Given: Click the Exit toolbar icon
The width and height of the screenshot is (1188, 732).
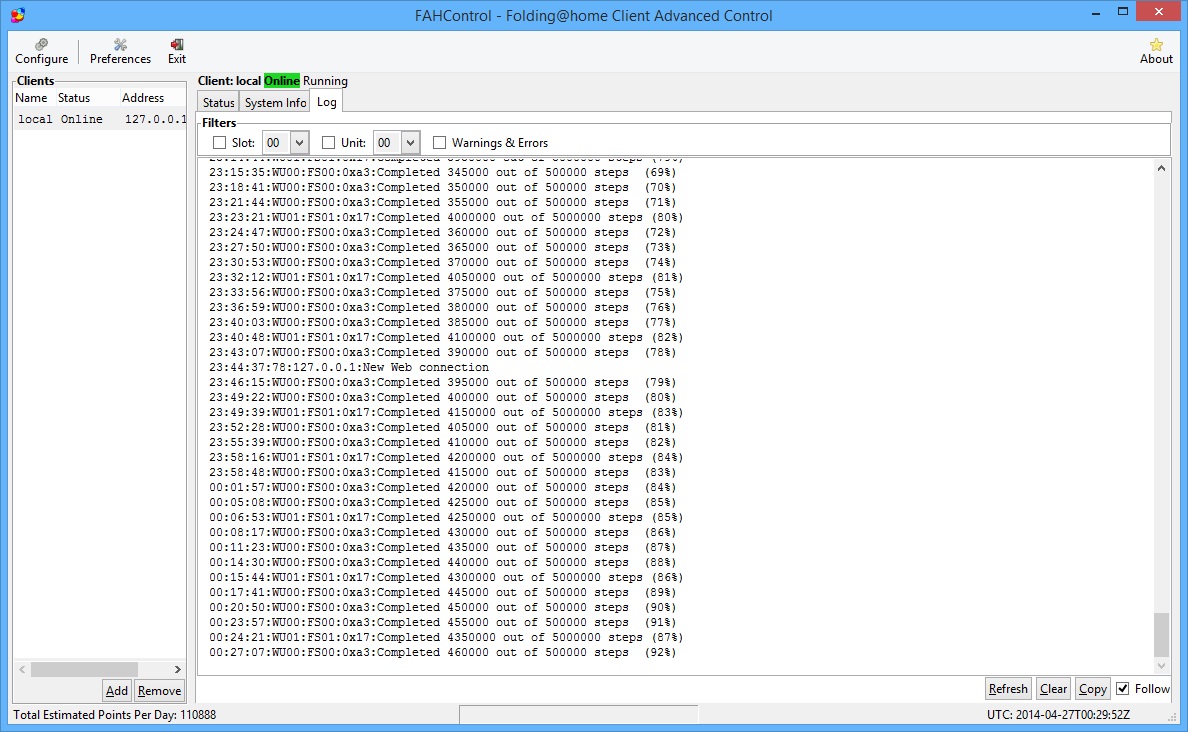Looking at the screenshot, I should [177, 52].
